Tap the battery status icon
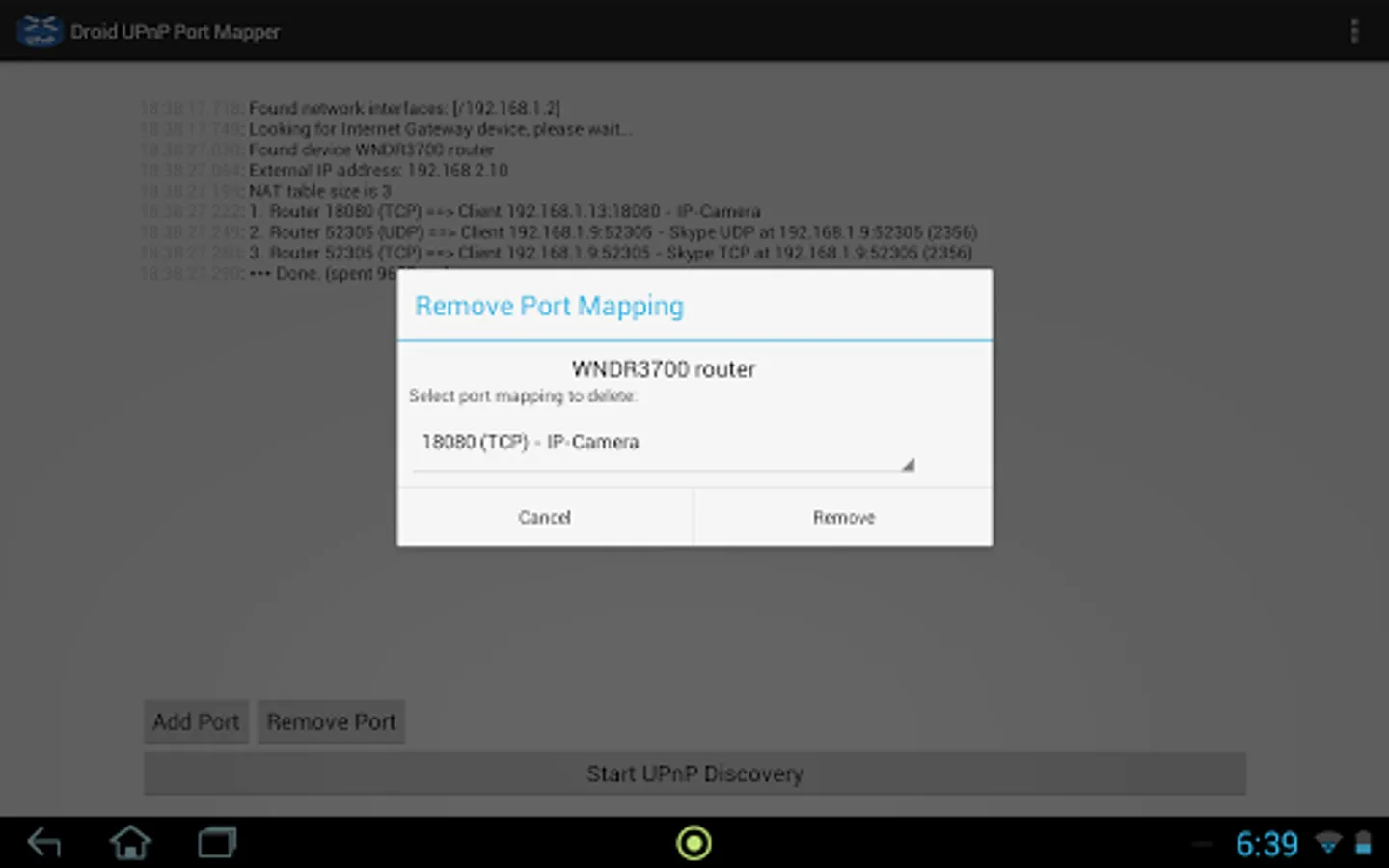Image resolution: width=1389 pixels, height=868 pixels. [x=1363, y=844]
